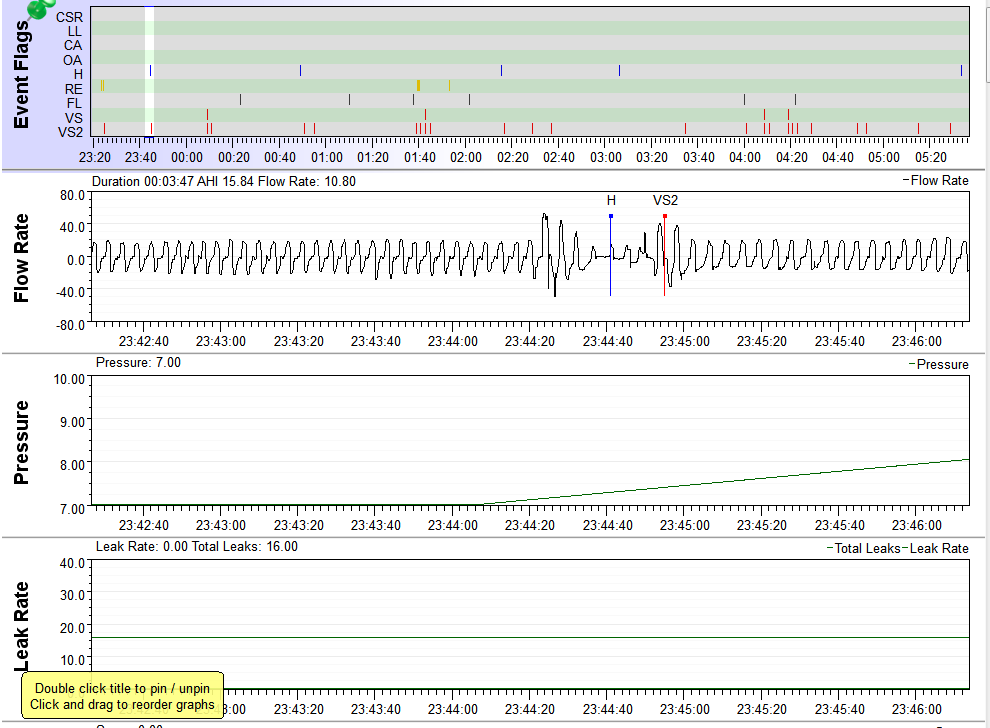Click the green pressure ramp line
This screenshot has height=728, width=990.
coord(720,480)
